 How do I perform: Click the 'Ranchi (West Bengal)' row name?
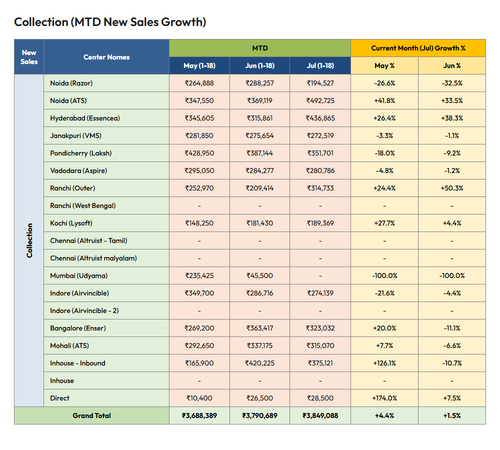point(83,206)
